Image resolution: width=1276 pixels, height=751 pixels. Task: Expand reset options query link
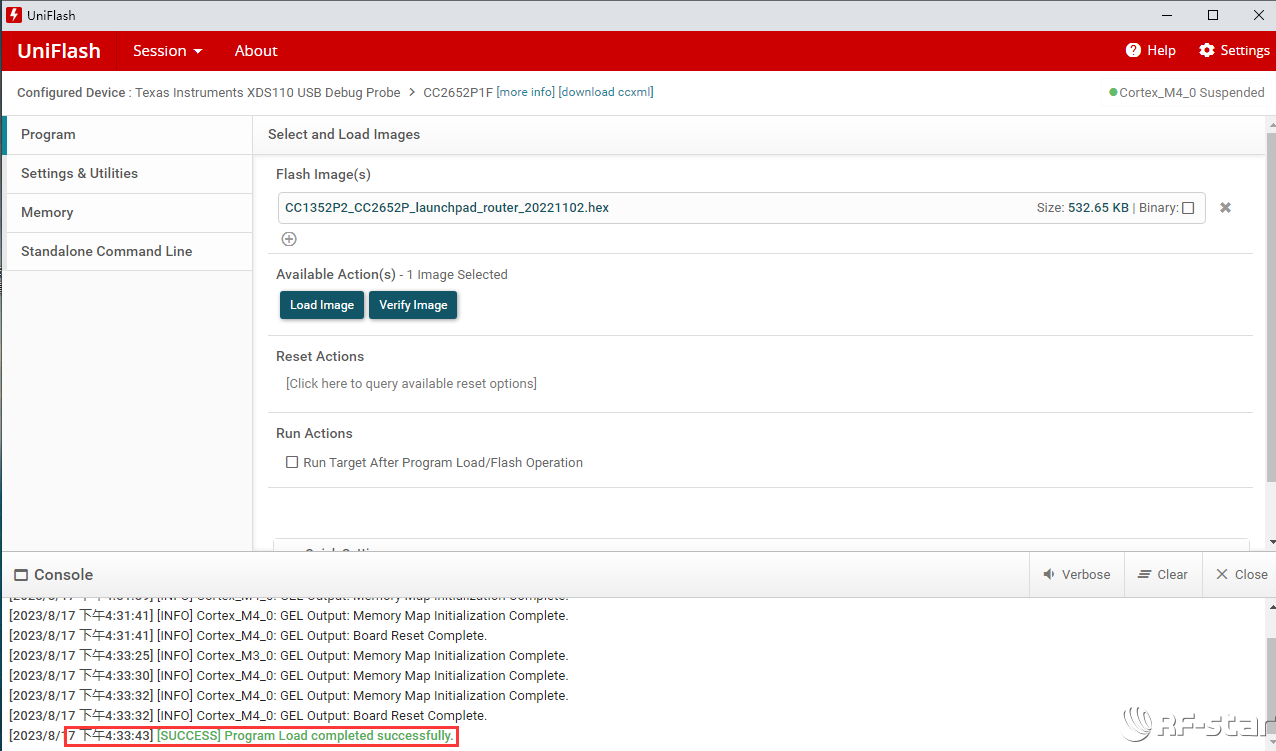[411, 384]
